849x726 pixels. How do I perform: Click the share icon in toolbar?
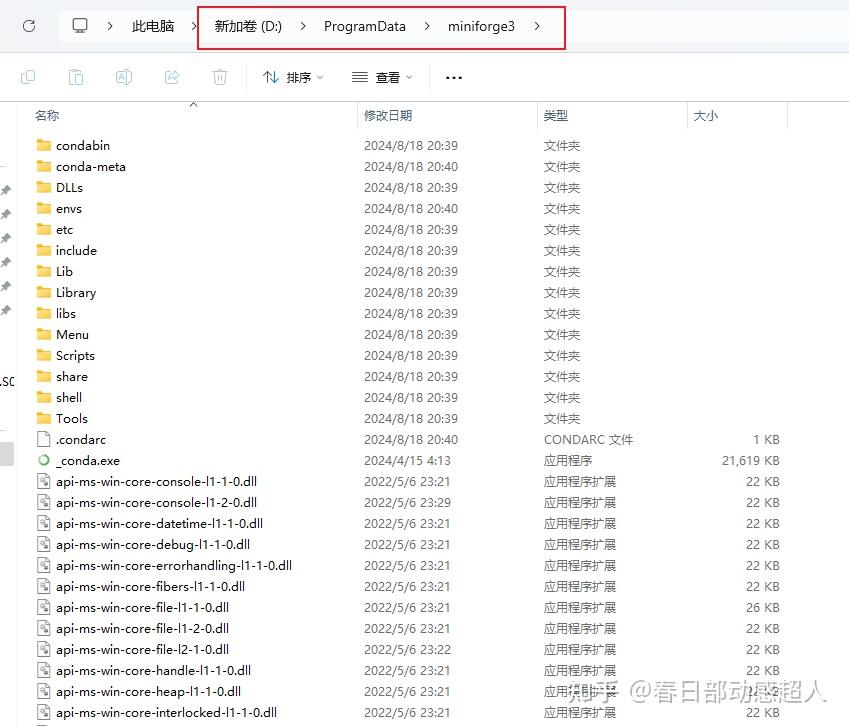coord(172,77)
